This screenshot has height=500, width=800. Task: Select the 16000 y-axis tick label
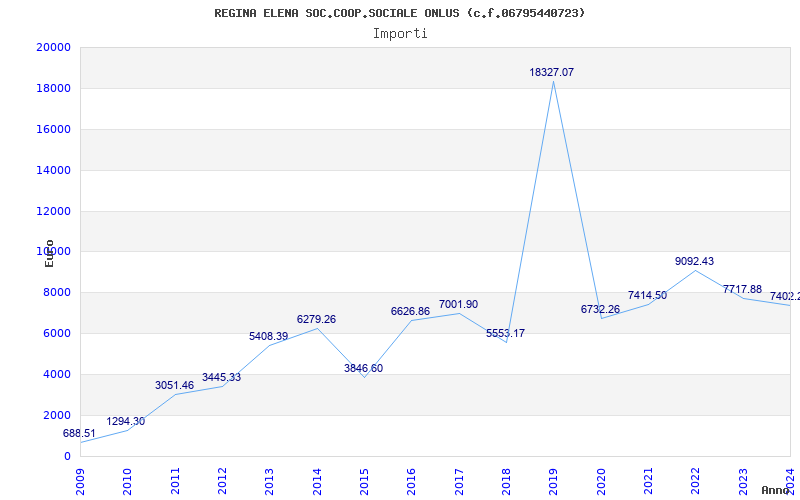(x=54, y=129)
